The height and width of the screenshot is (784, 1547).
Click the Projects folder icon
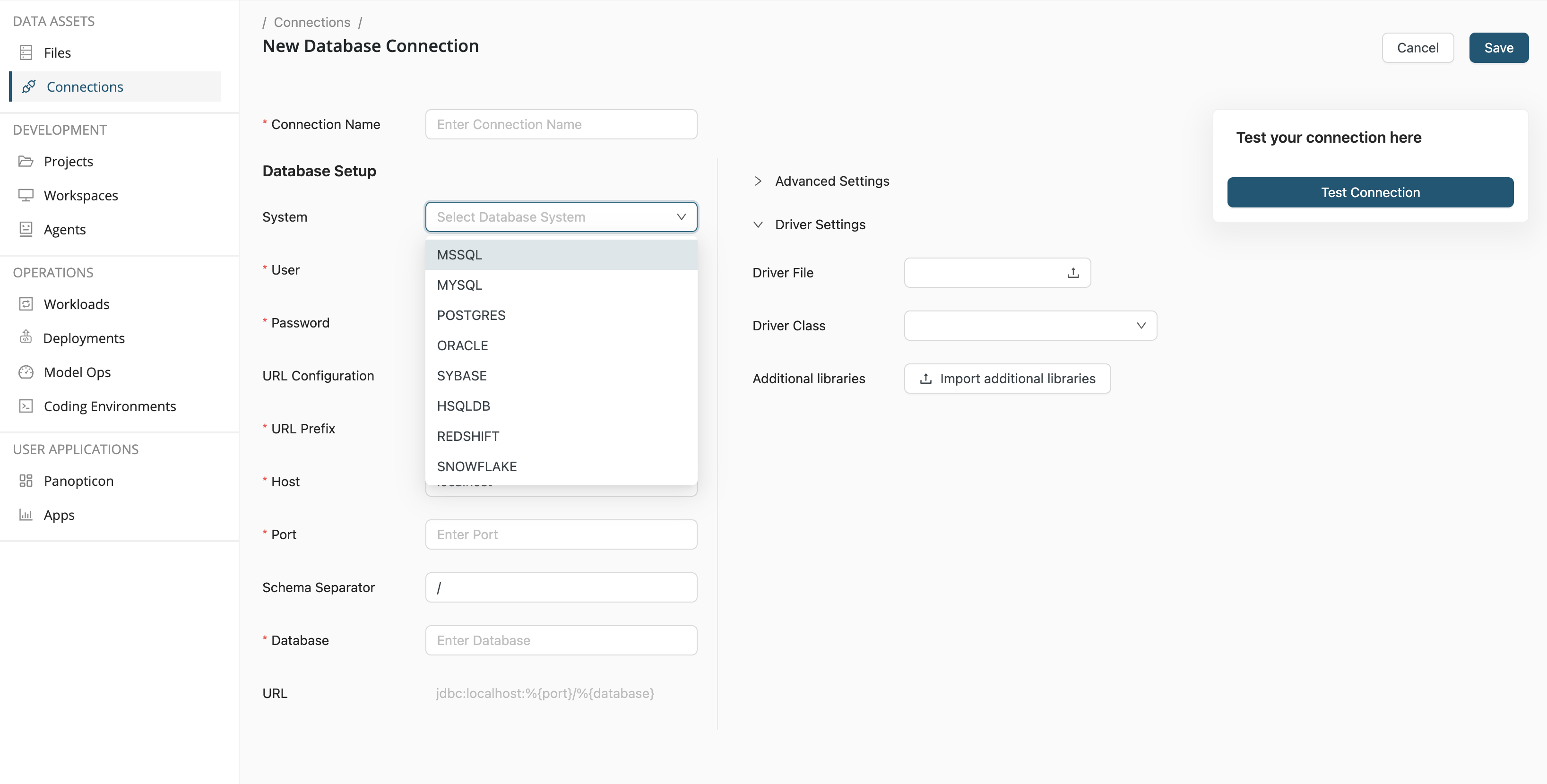click(26, 162)
